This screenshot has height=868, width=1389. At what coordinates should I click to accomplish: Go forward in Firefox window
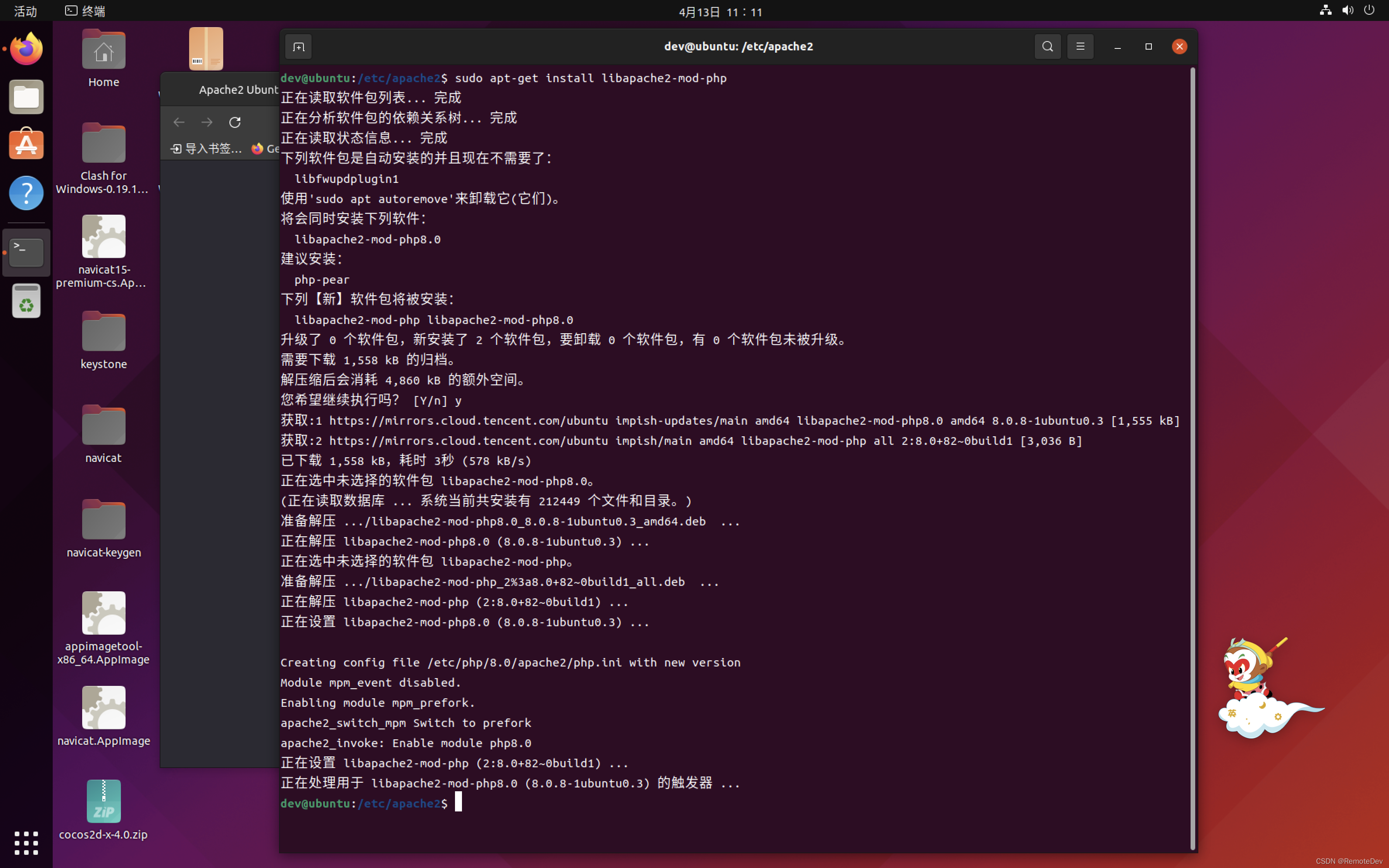[x=207, y=122]
